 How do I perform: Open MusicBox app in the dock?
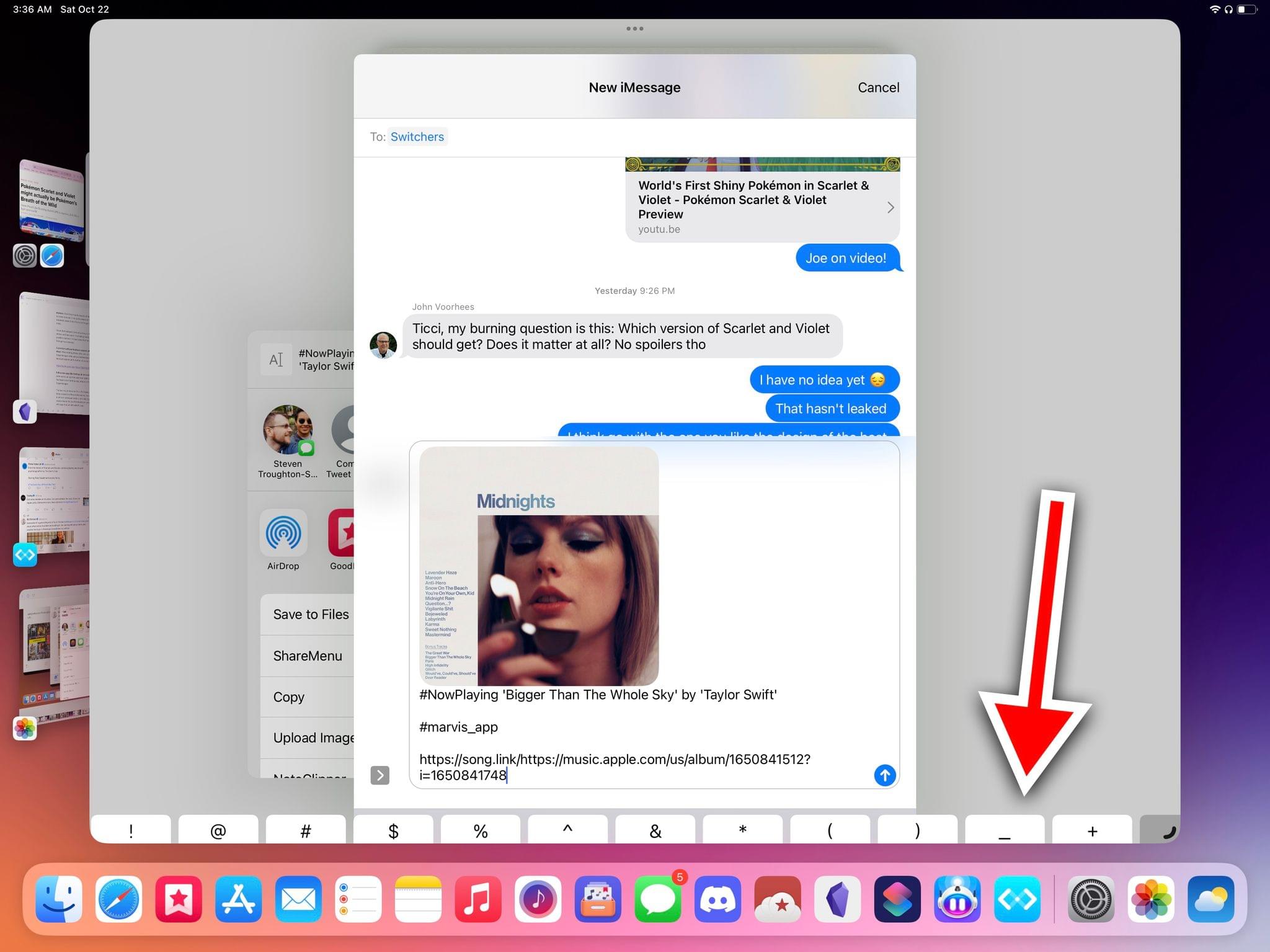coord(598,899)
